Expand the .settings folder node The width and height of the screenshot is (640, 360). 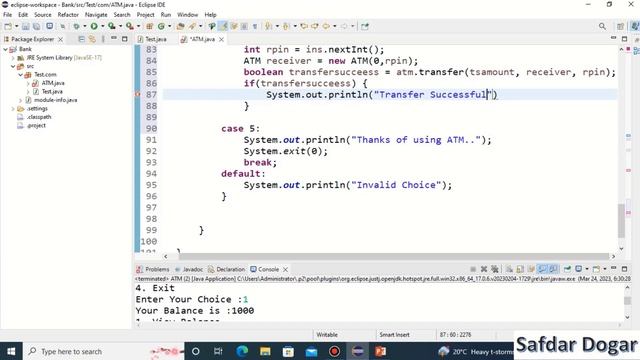pyautogui.click(x=13, y=109)
